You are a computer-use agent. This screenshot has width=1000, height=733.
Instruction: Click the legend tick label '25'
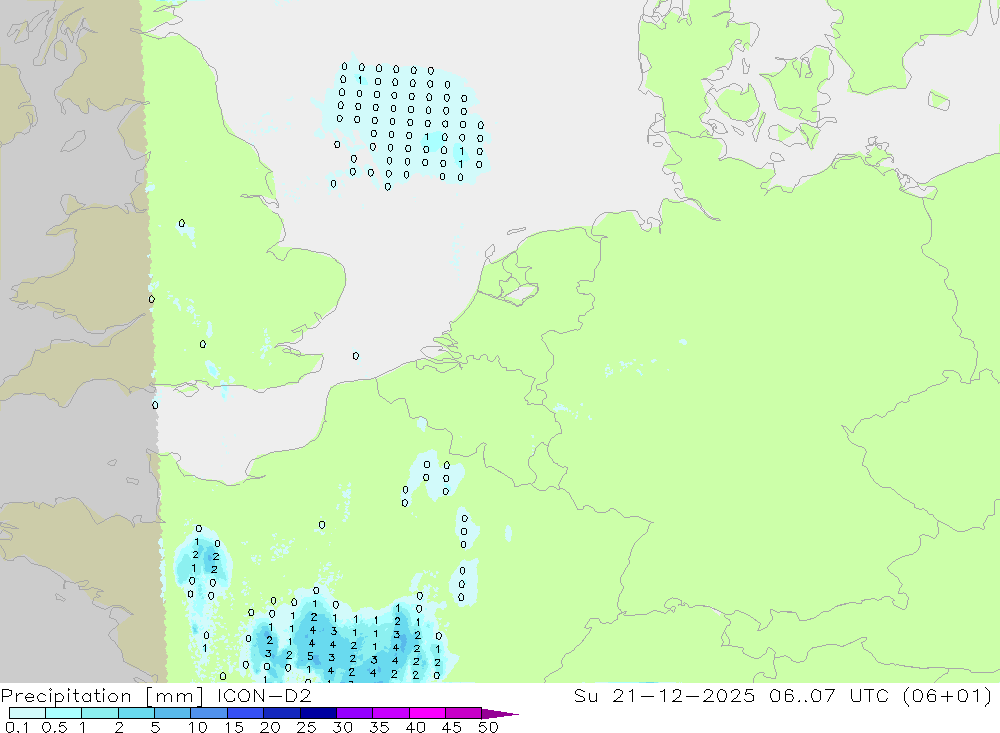(x=306, y=727)
